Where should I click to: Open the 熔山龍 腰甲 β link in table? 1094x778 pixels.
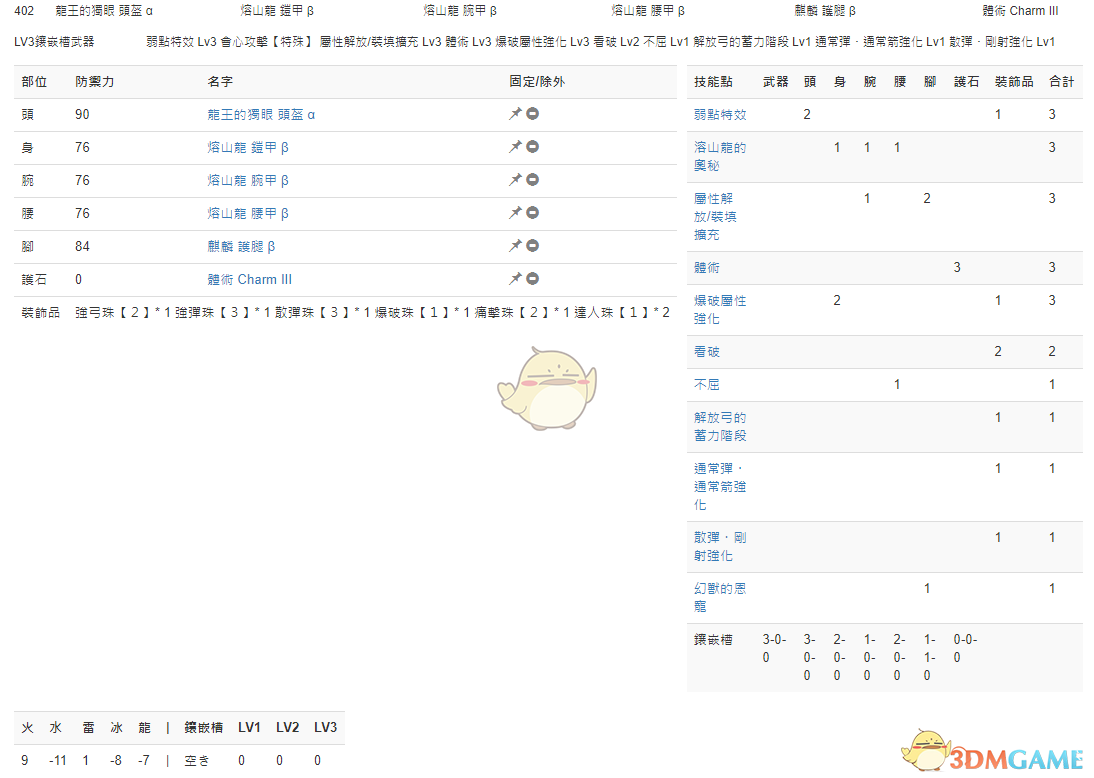click(x=248, y=213)
